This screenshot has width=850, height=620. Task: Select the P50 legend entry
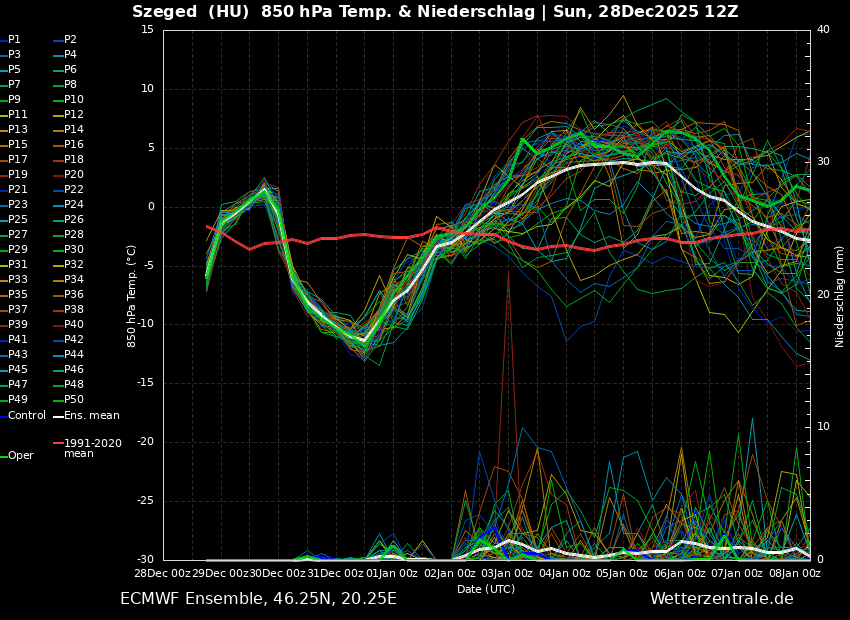pos(74,400)
